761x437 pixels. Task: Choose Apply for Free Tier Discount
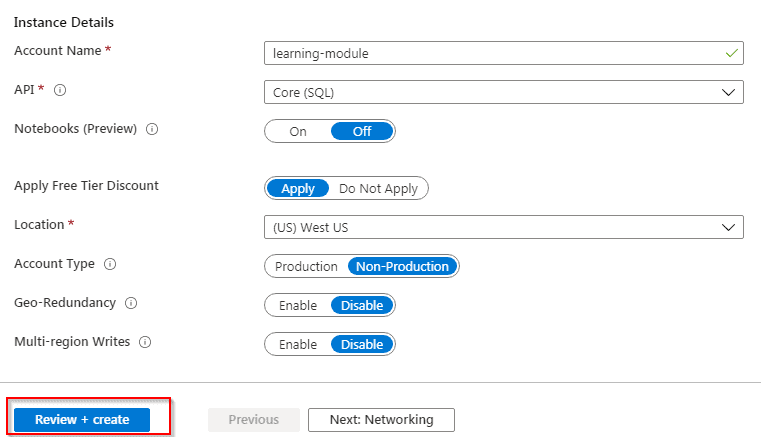pyautogui.click(x=298, y=188)
